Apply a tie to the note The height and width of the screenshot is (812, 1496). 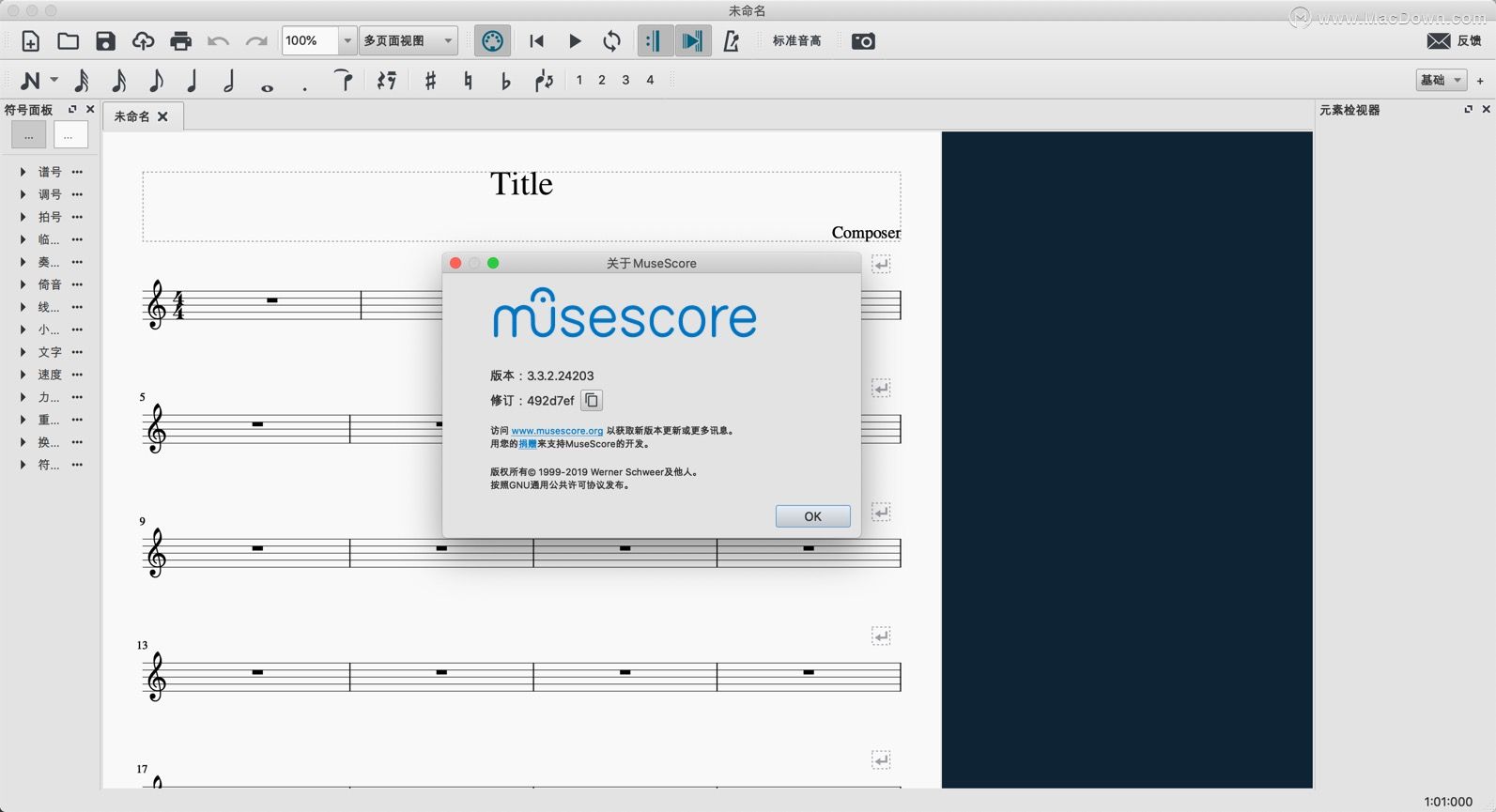[x=345, y=81]
